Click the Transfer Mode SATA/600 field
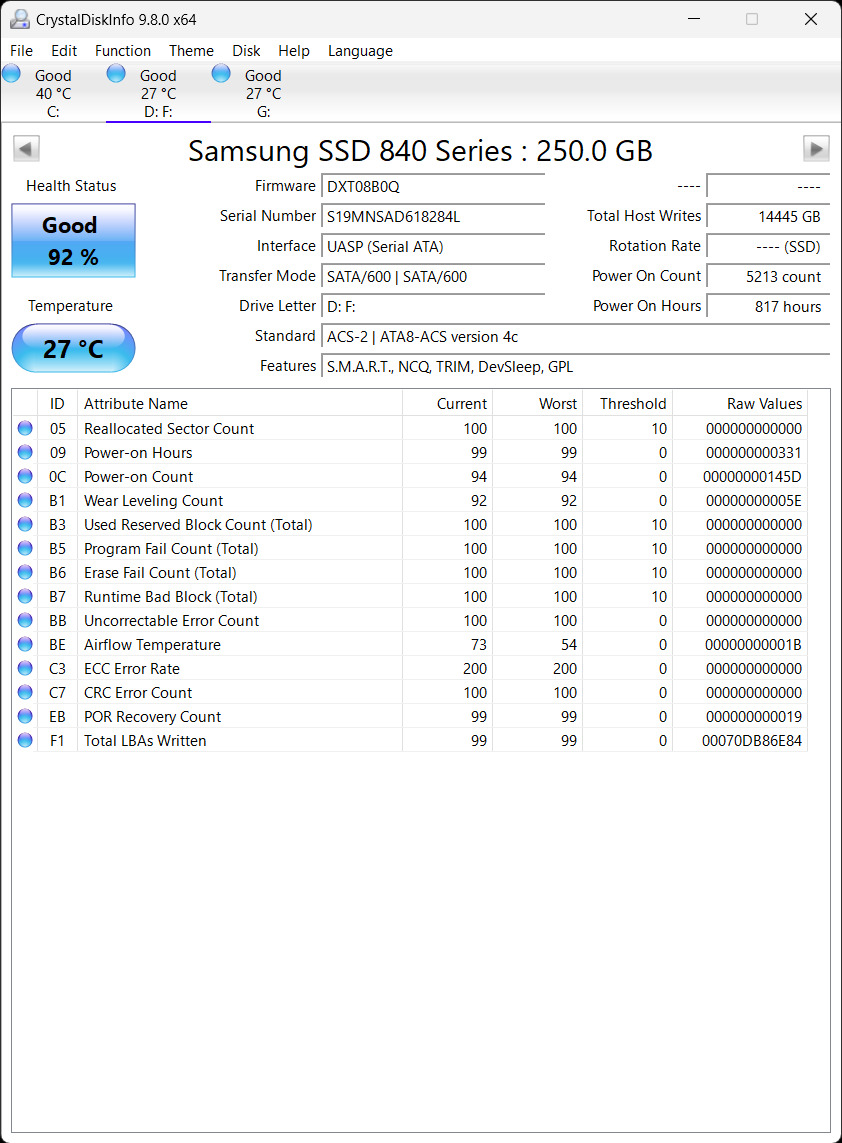The image size is (842, 1143). coord(433,276)
